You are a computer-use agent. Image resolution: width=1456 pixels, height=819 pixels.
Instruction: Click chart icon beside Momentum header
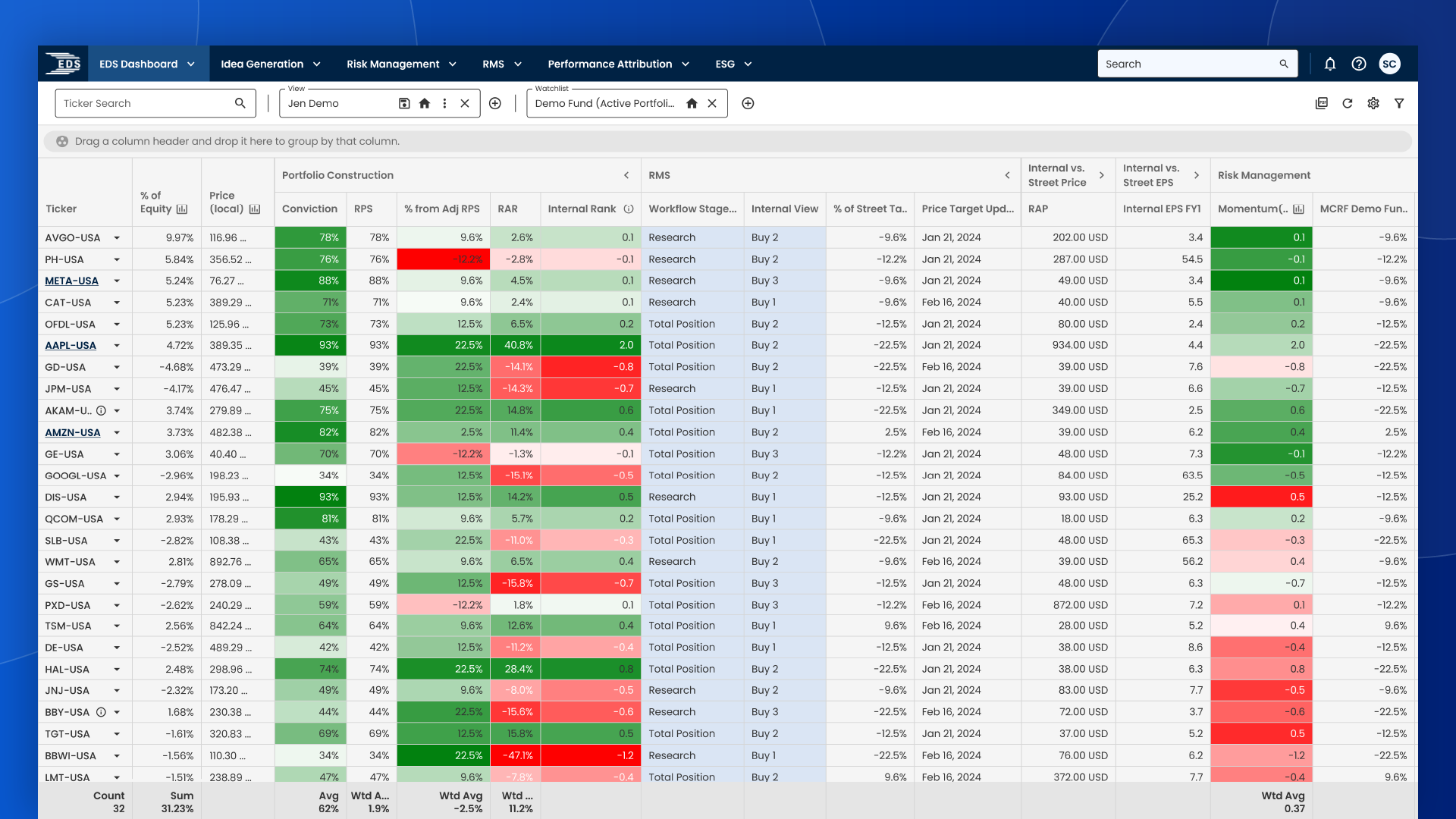pyautogui.click(x=1299, y=209)
